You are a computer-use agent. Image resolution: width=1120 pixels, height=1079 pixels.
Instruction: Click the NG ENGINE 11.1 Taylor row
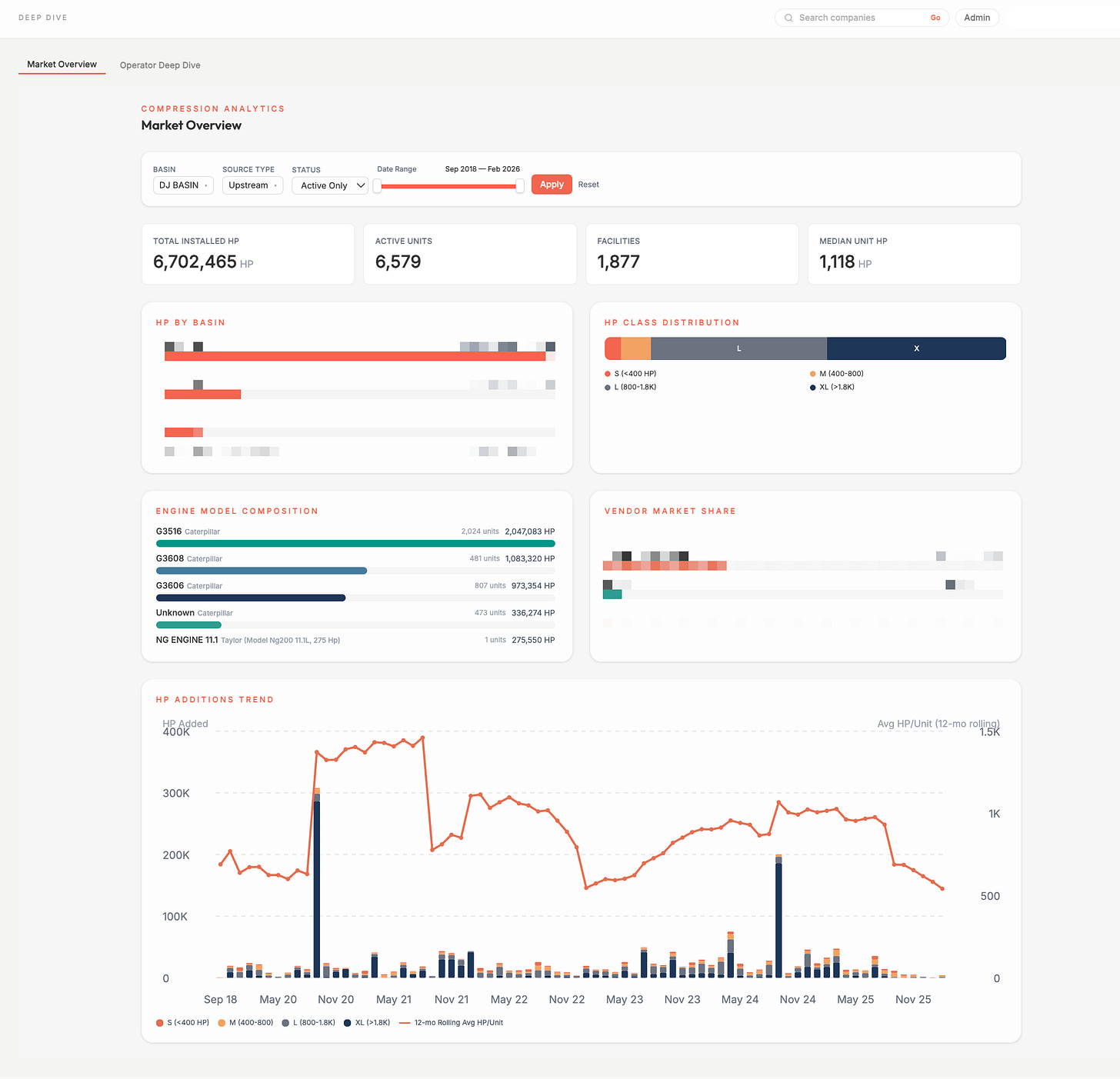click(x=355, y=640)
